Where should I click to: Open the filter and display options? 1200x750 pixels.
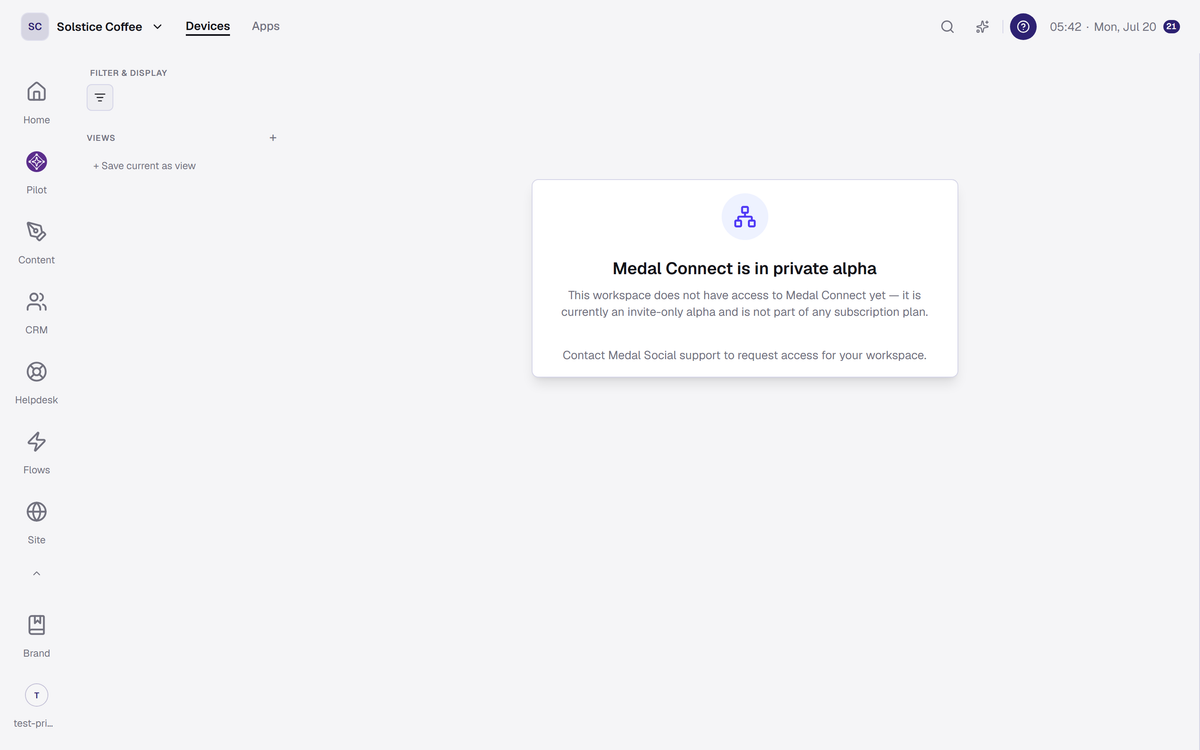(100, 97)
